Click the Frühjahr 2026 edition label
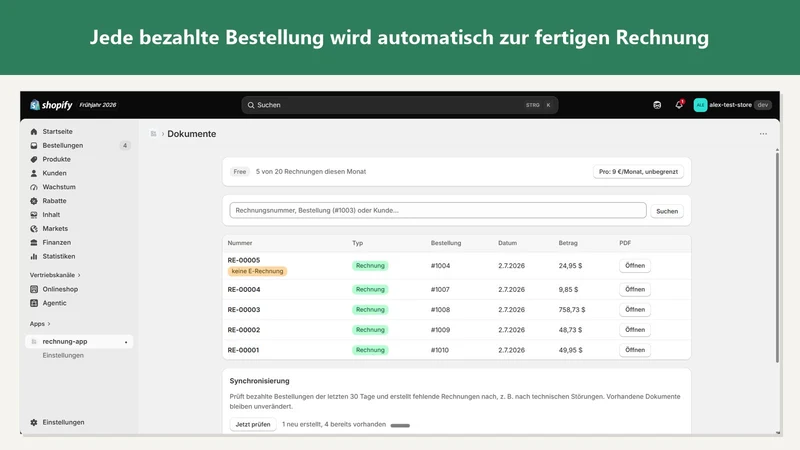Screen dimensions: 800x450 pos(98,105)
